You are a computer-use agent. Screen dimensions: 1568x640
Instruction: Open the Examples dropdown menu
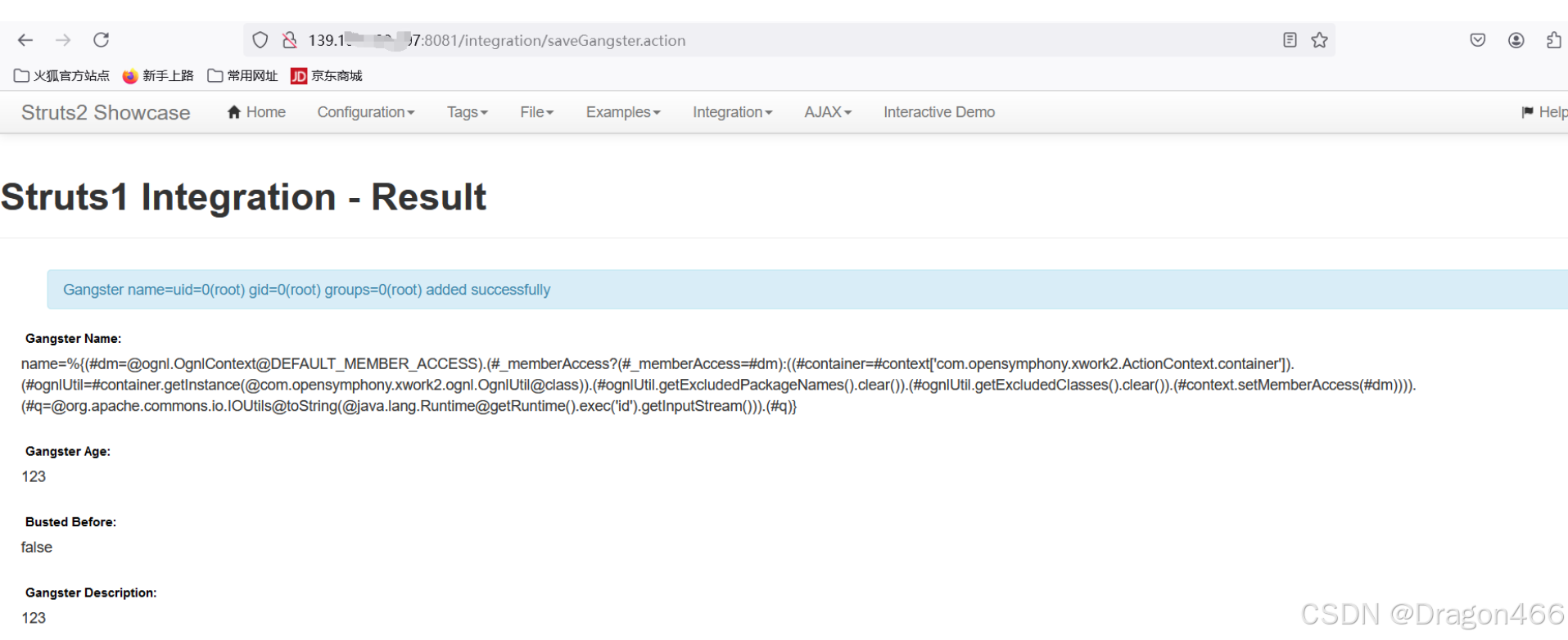click(x=623, y=112)
